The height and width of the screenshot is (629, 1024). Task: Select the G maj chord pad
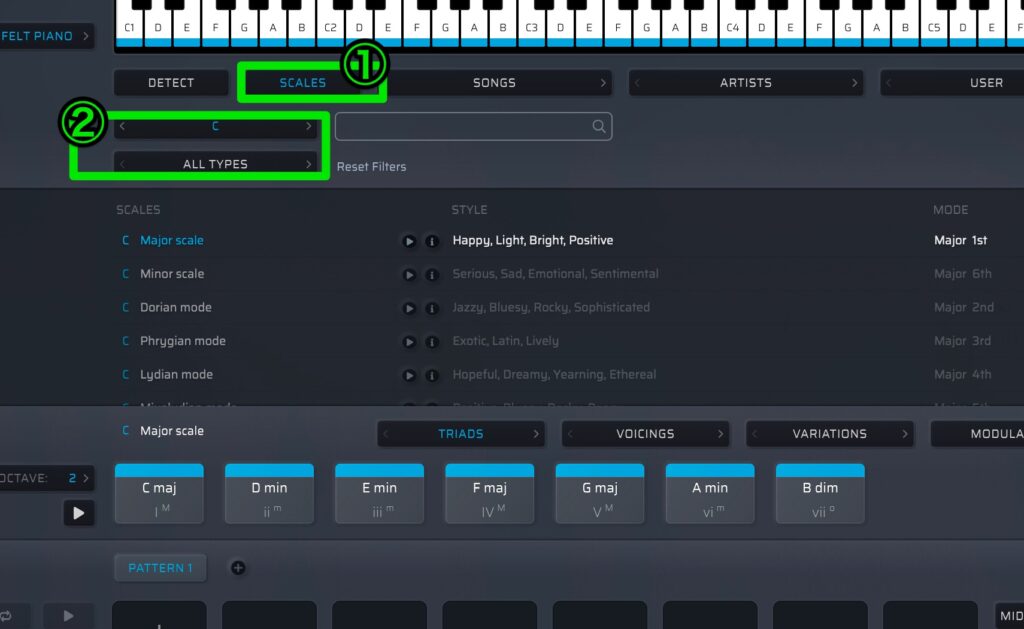click(x=600, y=493)
